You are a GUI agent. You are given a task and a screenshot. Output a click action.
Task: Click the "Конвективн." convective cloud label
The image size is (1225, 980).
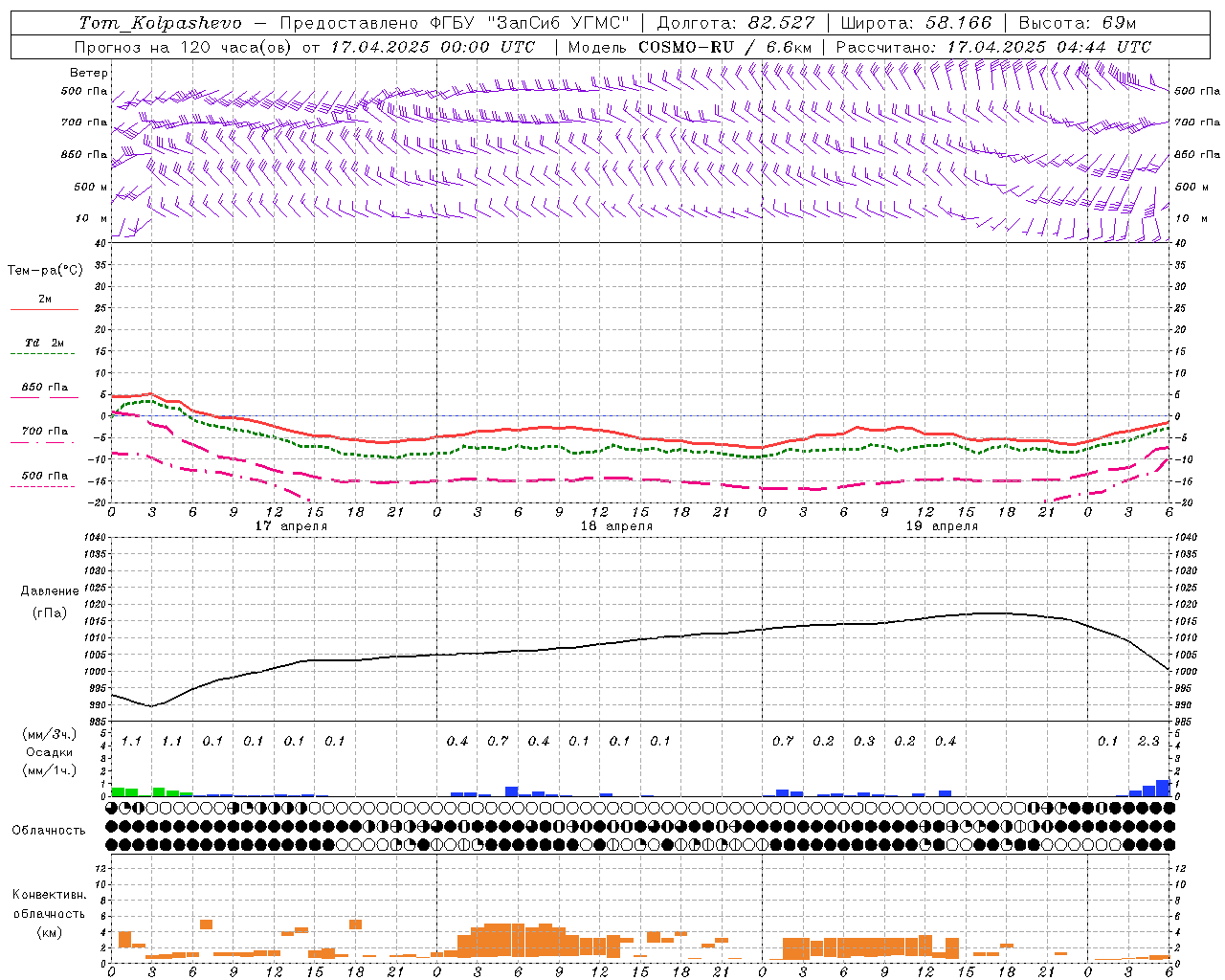pos(49,895)
